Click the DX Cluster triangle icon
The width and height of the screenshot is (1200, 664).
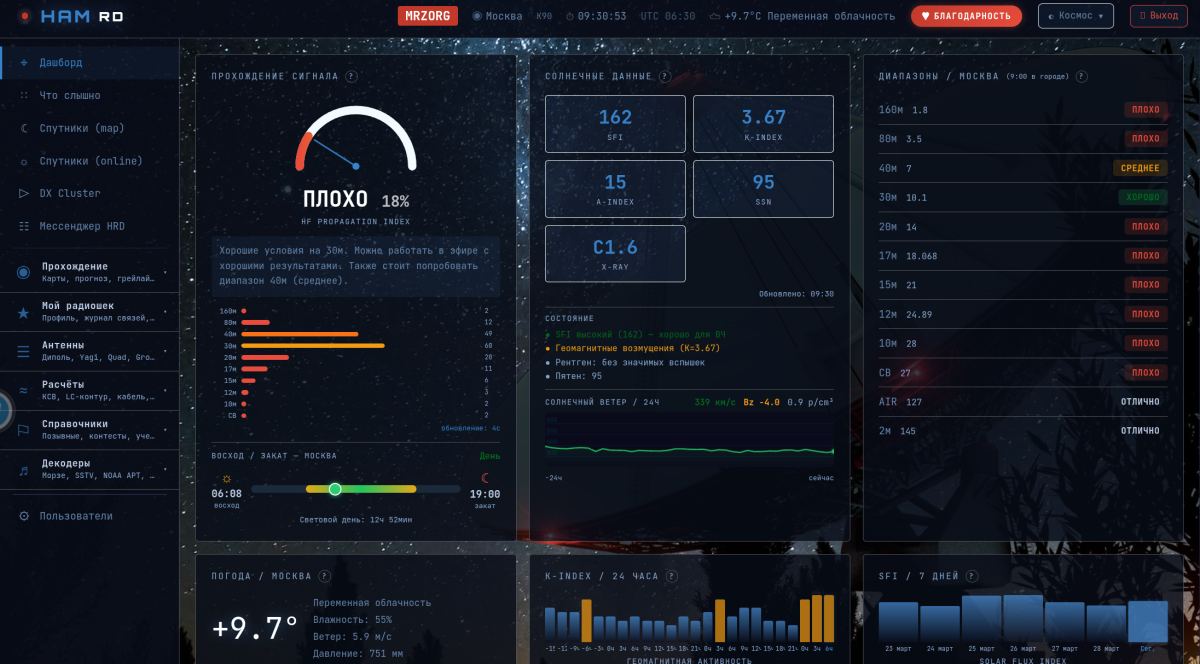point(24,193)
